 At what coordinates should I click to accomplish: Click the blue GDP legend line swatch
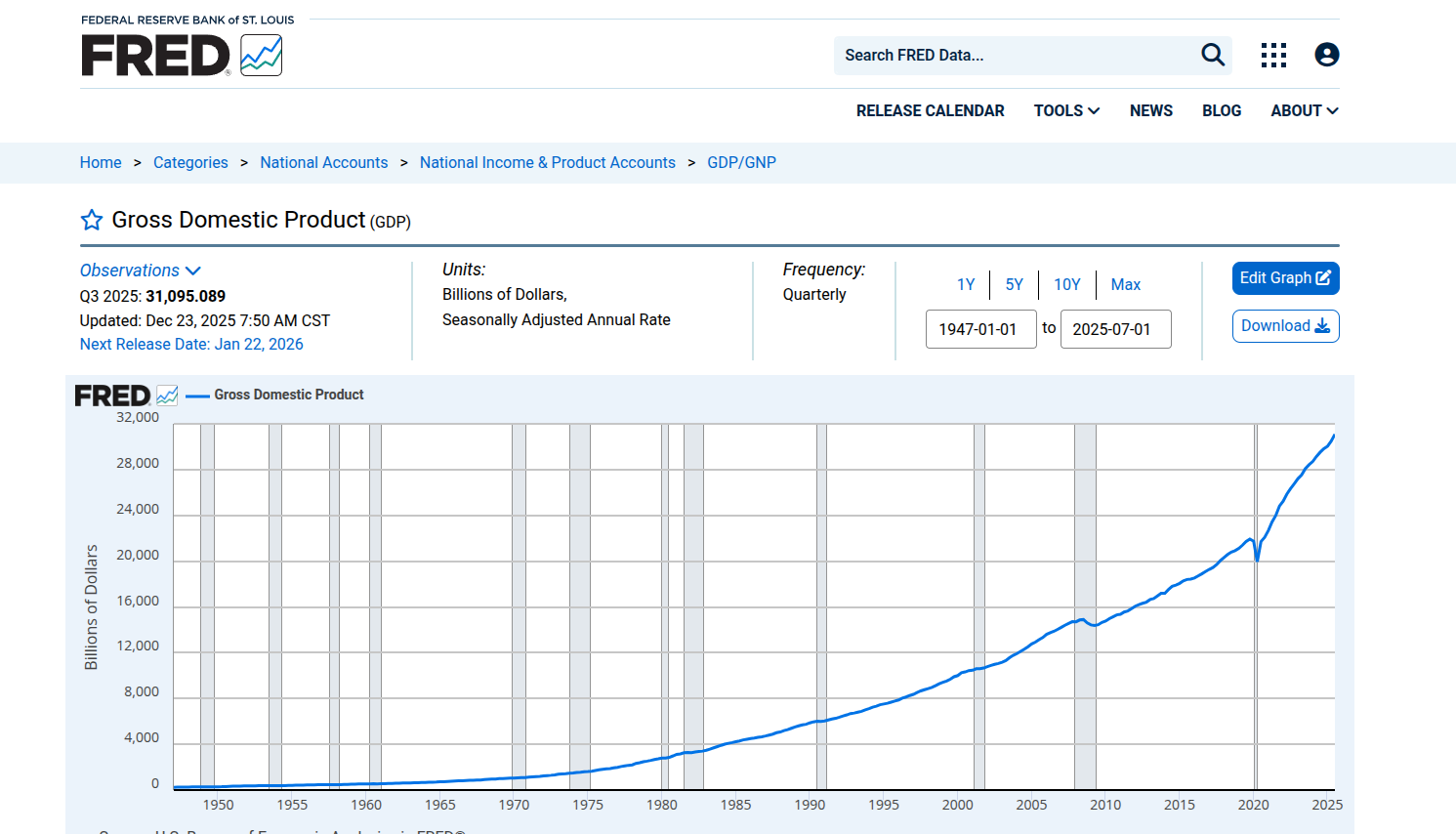pos(197,396)
